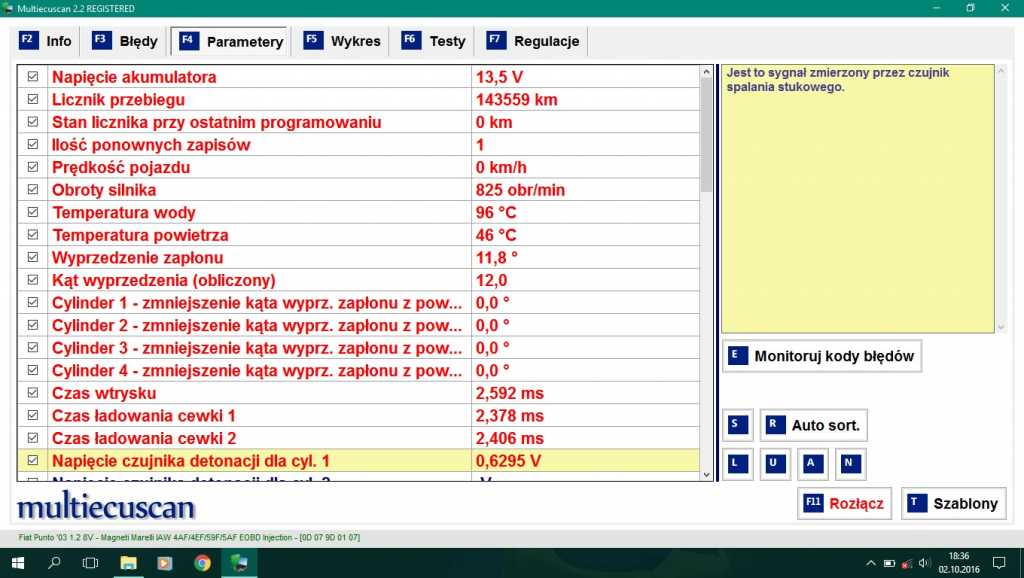Click Monitoruj kody błędów button
The width and height of the screenshot is (1024, 578).
821,356
